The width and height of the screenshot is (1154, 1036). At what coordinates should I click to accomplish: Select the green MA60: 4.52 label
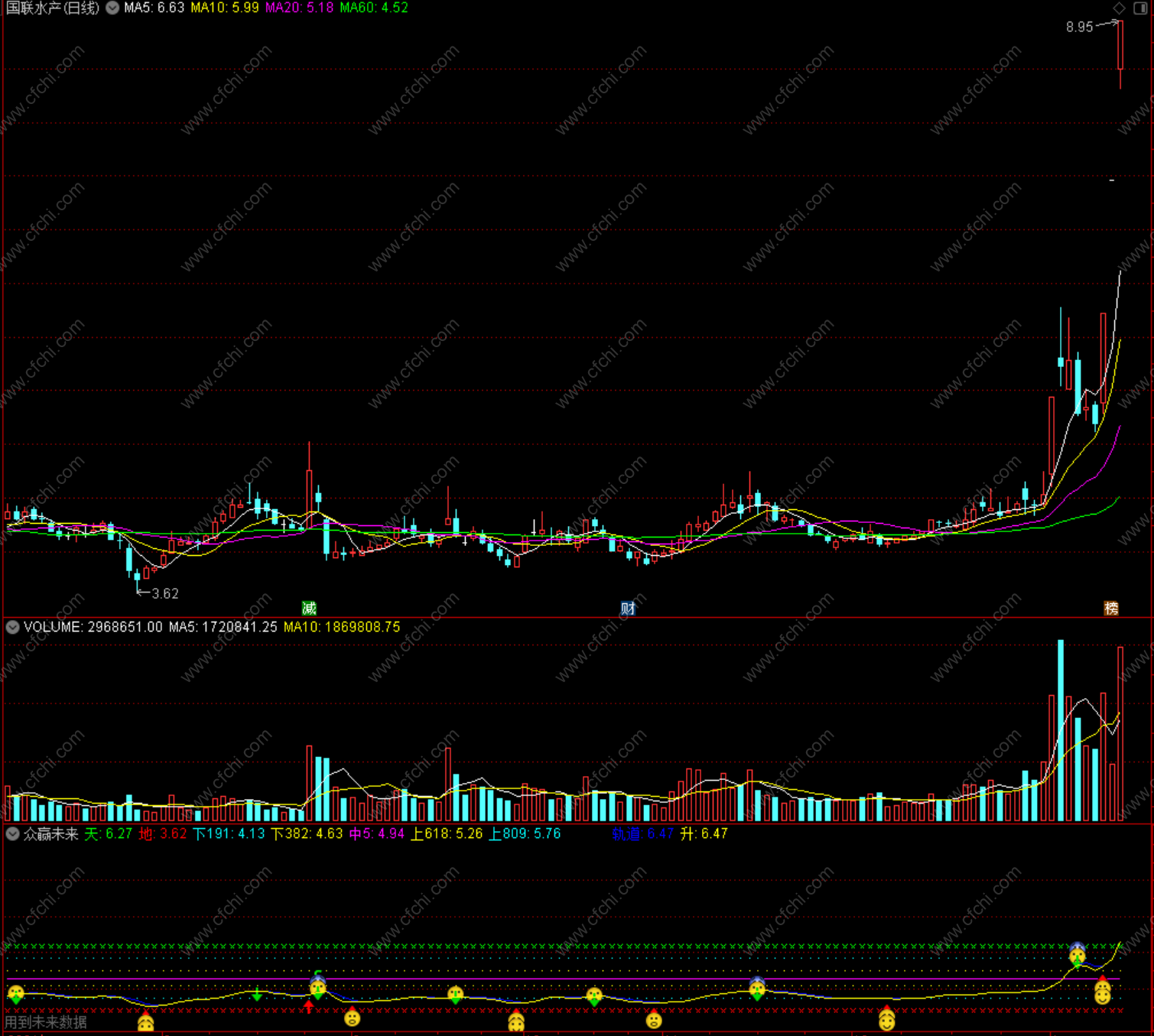pyautogui.click(x=374, y=8)
